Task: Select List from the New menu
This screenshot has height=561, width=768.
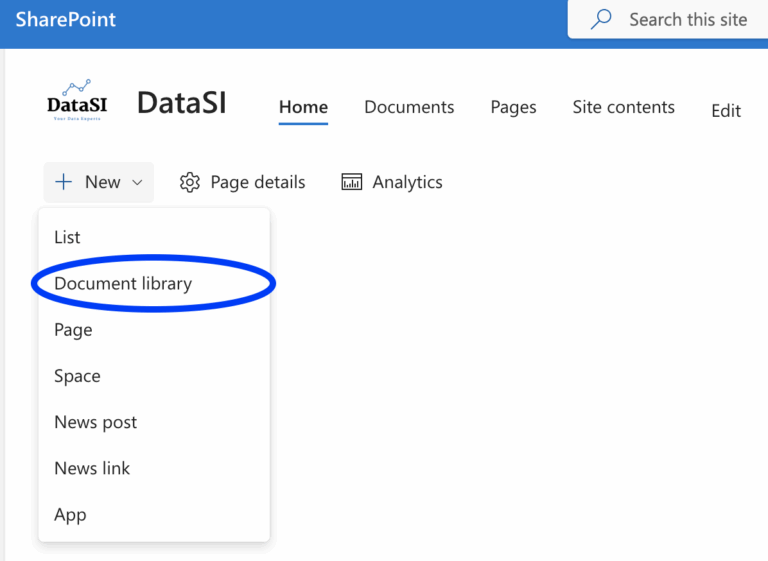Action: click(154, 237)
